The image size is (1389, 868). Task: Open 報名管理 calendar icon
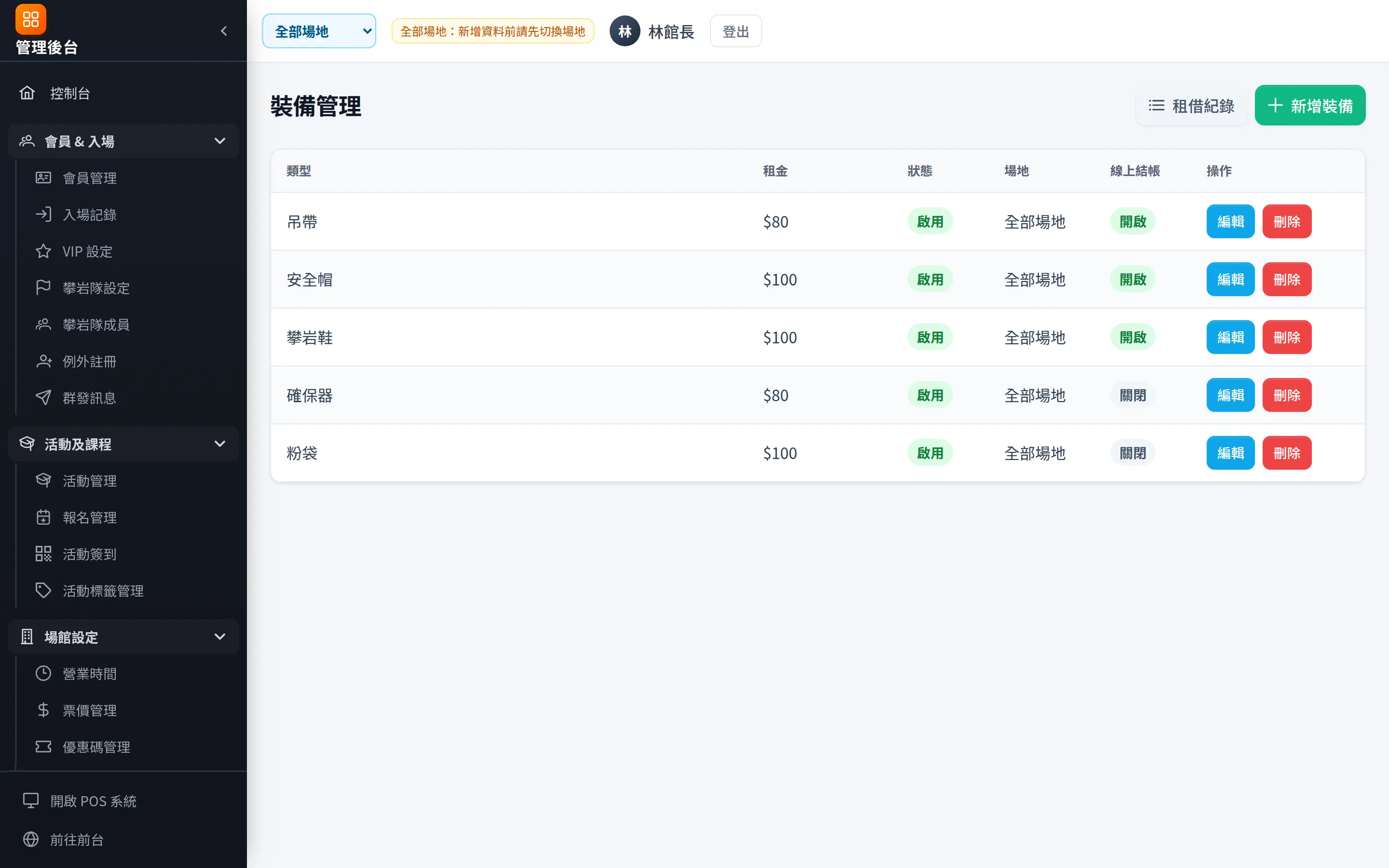click(x=43, y=517)
